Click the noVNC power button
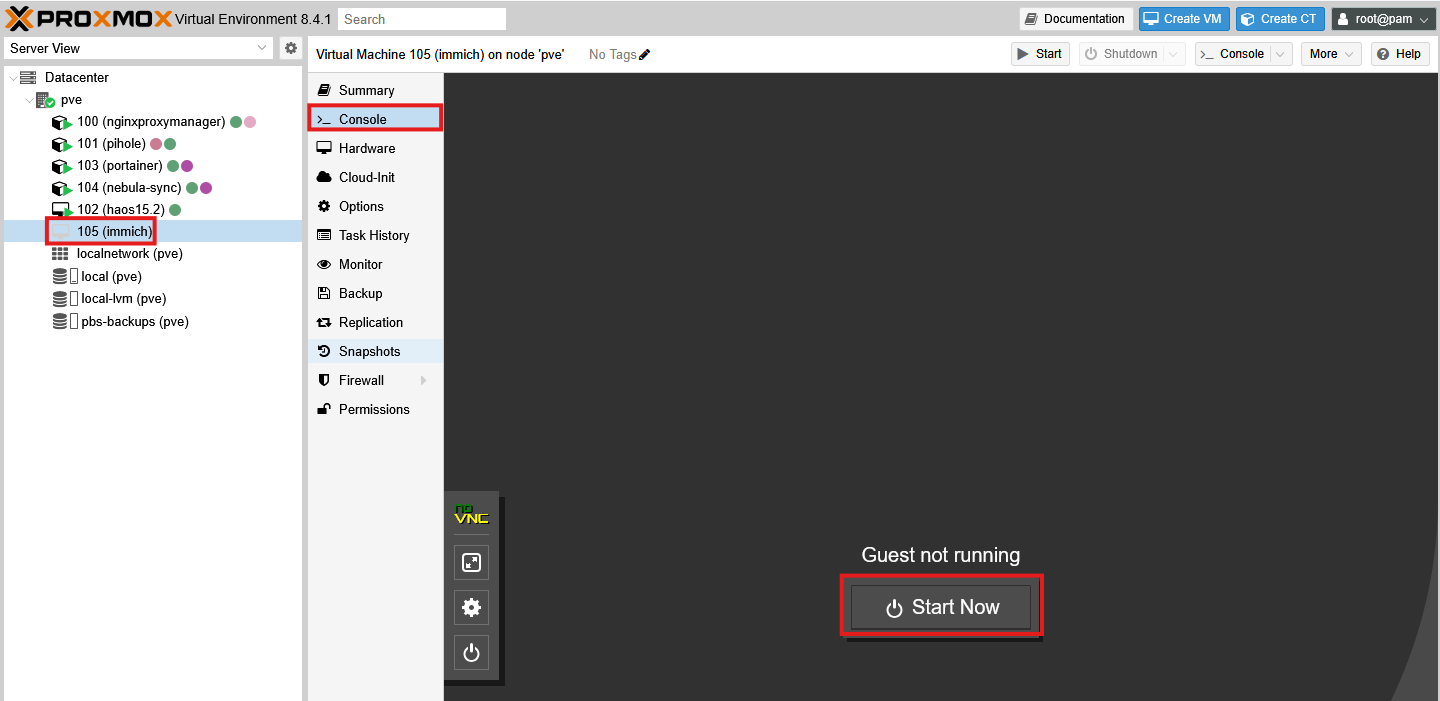Viewport: 1440px width, 701px height. pos(471,652)
